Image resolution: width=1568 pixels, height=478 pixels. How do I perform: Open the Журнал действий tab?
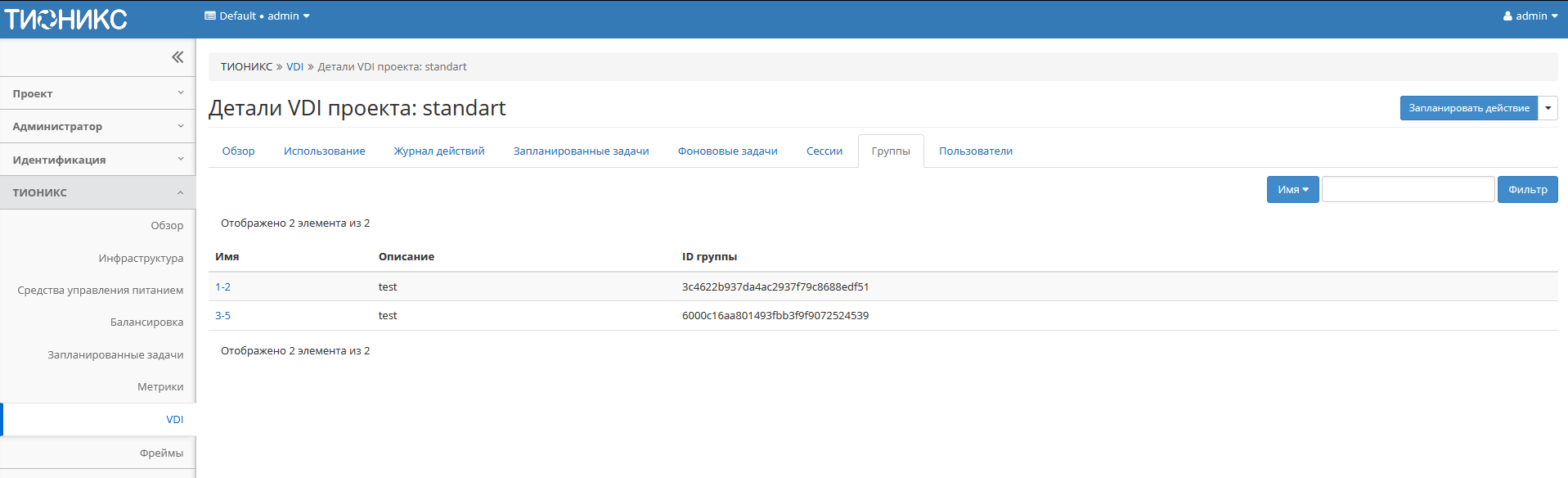[439, 151]
